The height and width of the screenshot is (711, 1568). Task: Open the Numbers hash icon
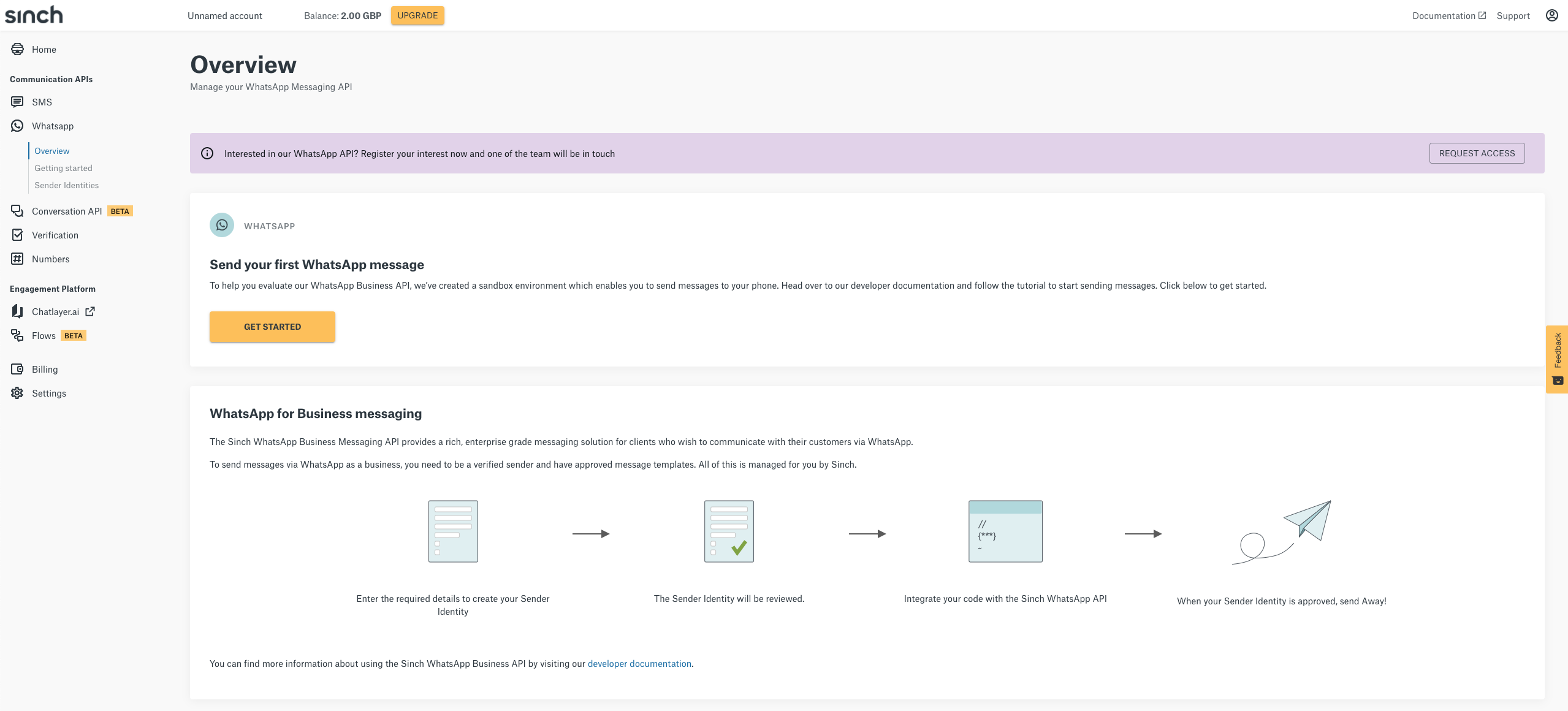click(17, 259)
